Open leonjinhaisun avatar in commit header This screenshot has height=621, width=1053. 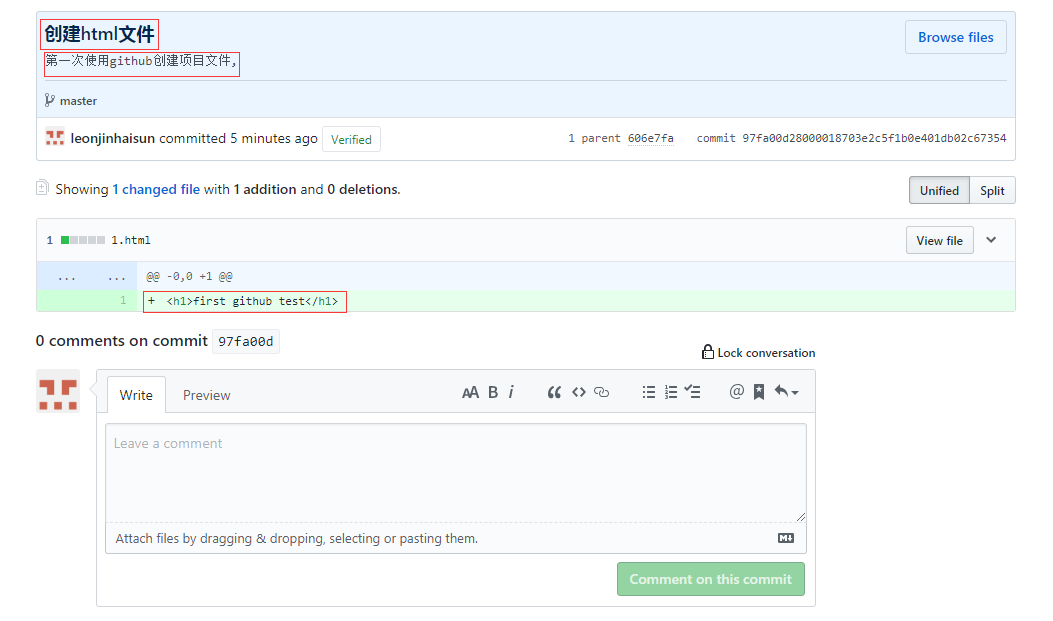coord(55,137)
